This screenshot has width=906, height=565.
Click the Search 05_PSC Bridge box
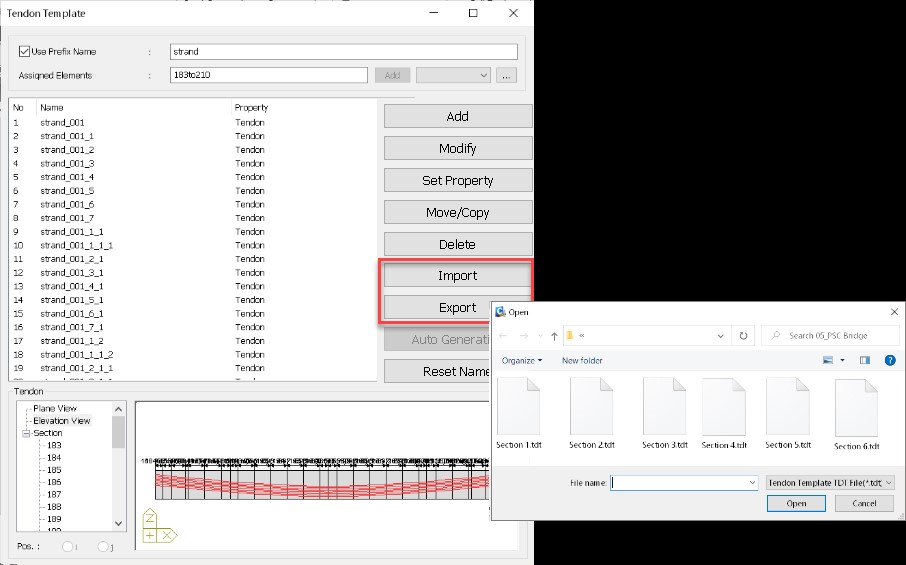[x=830, y=336]
